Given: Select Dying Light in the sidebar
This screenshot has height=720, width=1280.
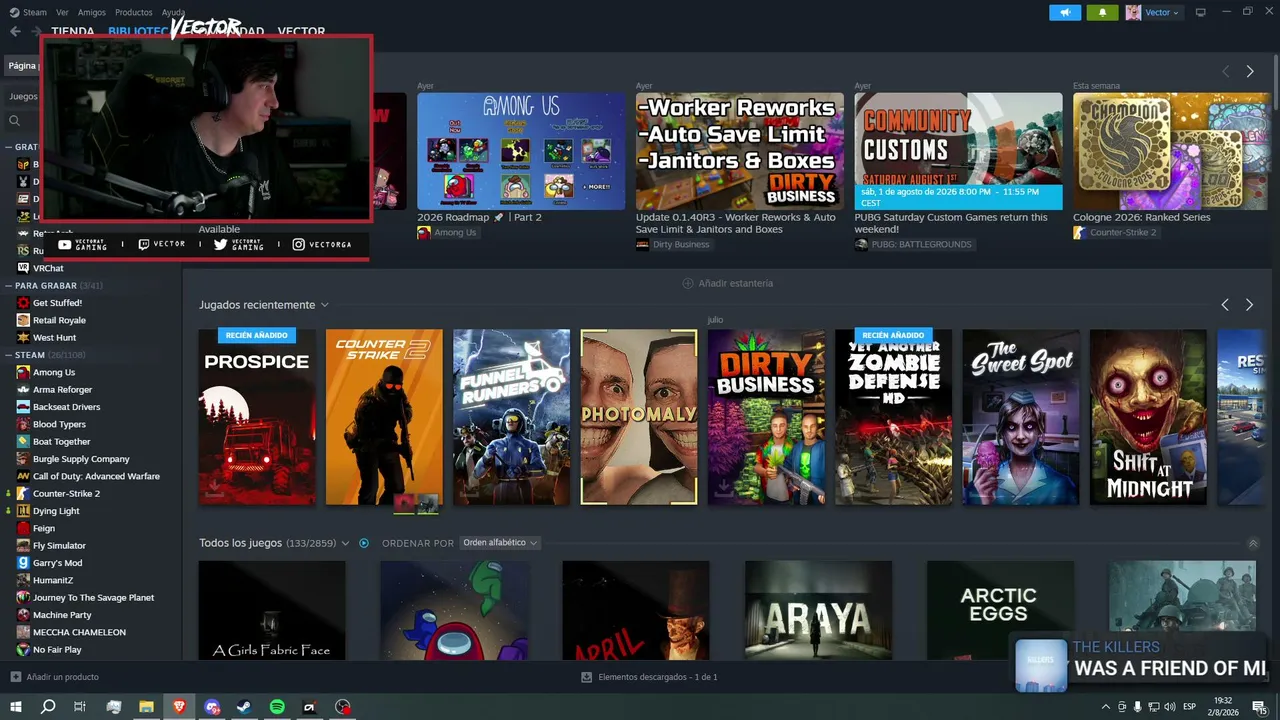Looking at the screenshot, I should click(56, 511).
